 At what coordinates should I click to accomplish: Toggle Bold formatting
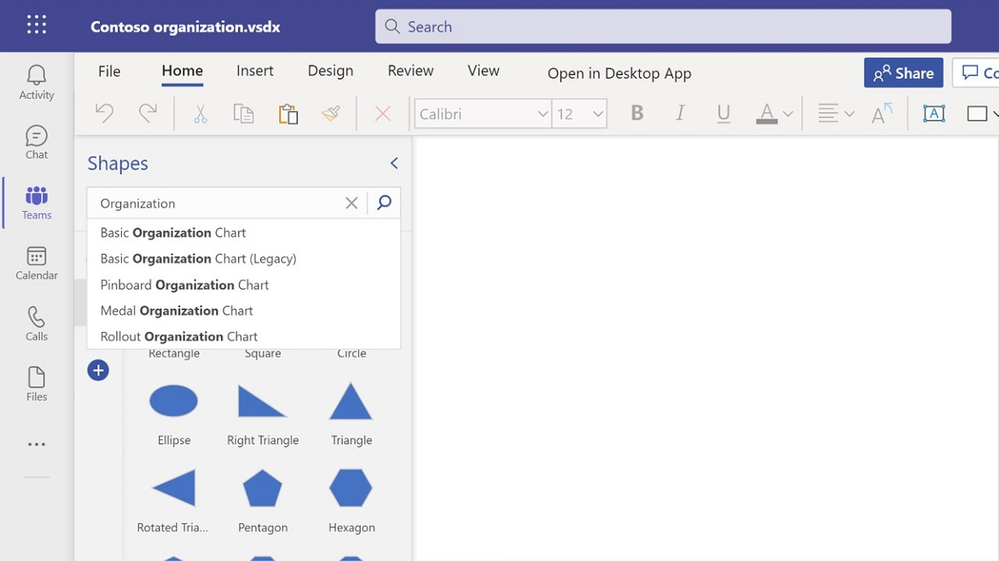coord(636,113)
